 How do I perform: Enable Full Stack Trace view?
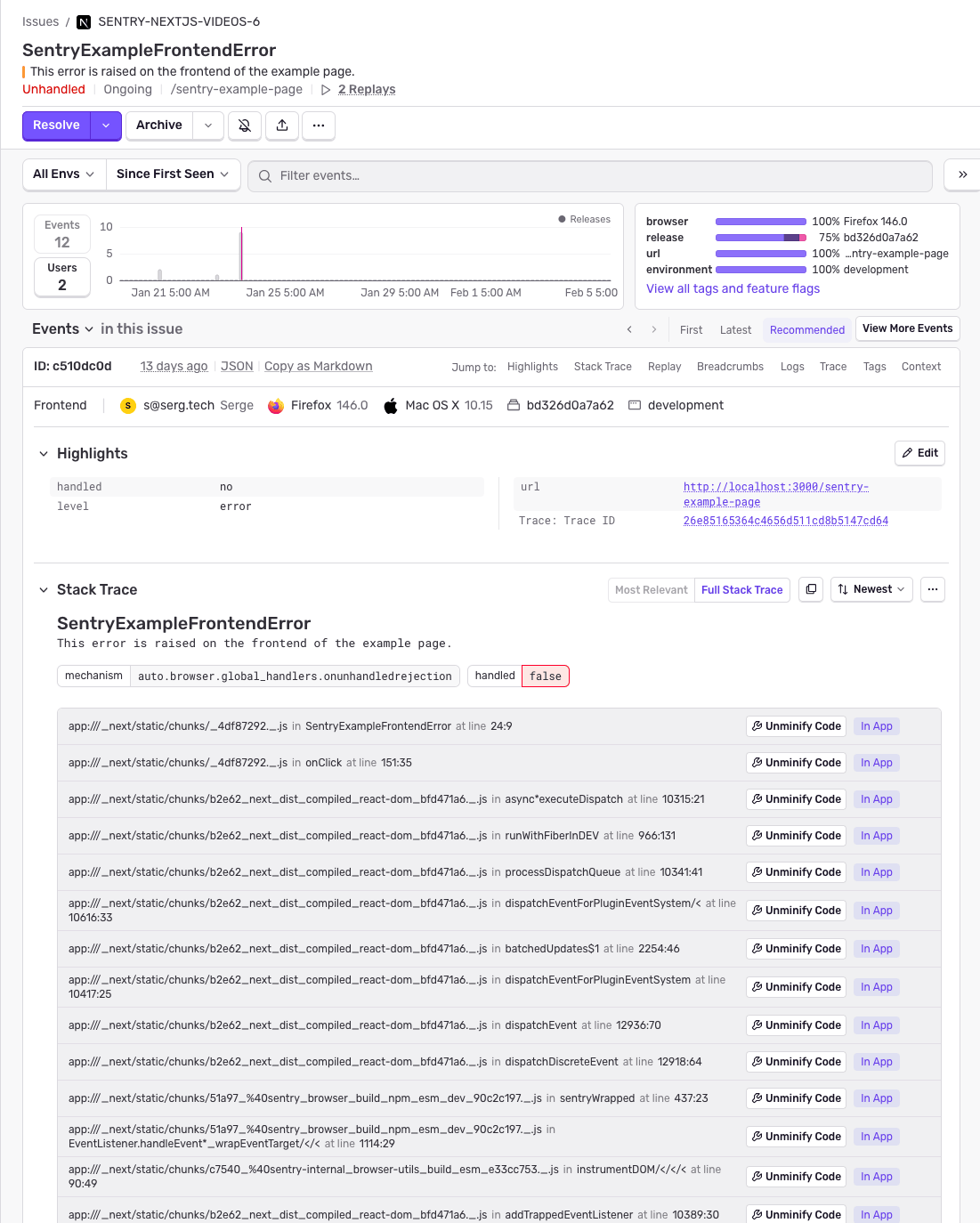click(741, 589)
